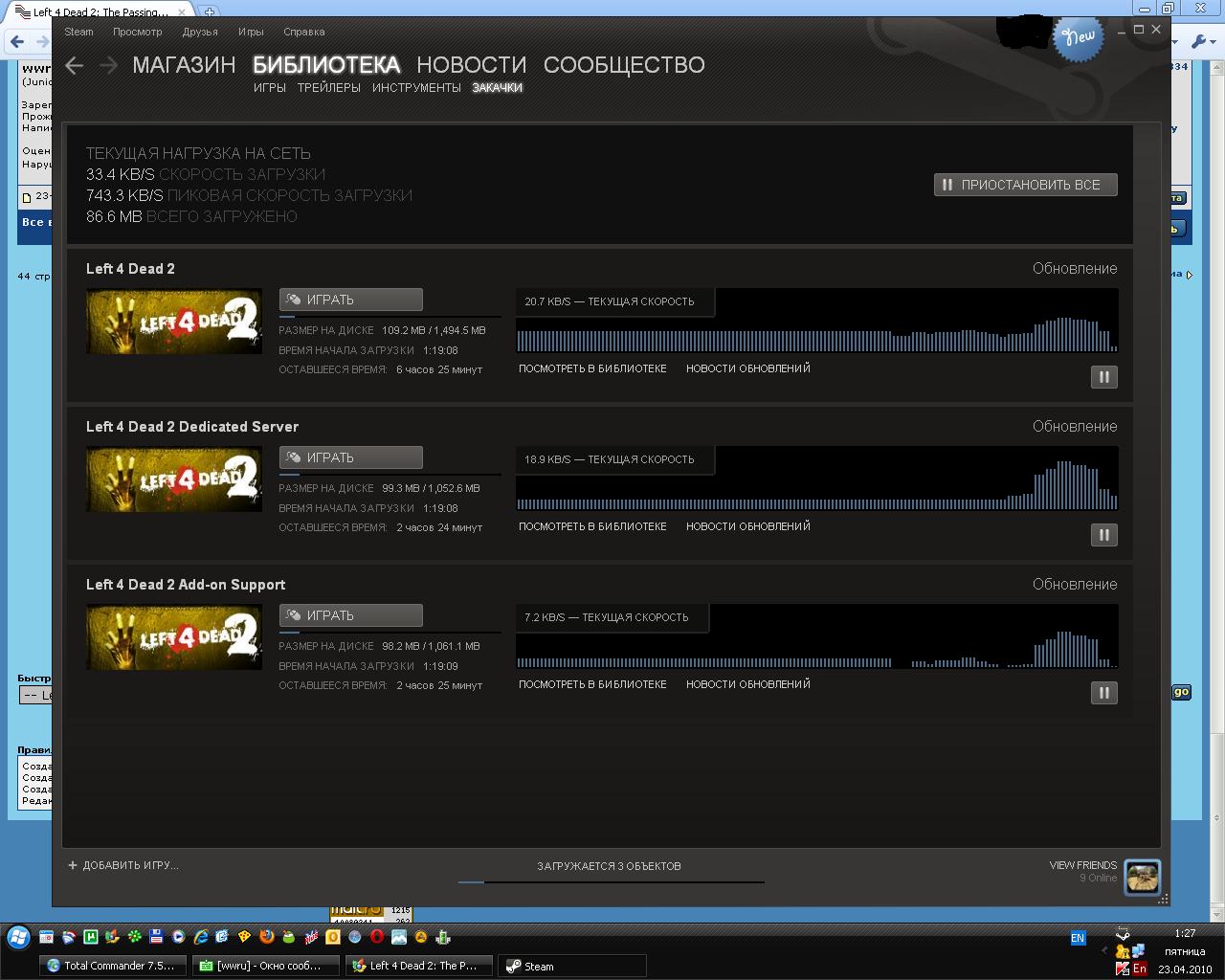Viewport: 1225px width, 980px height.
Task: Click the browser wrench tools icon
Action: 1200,41
